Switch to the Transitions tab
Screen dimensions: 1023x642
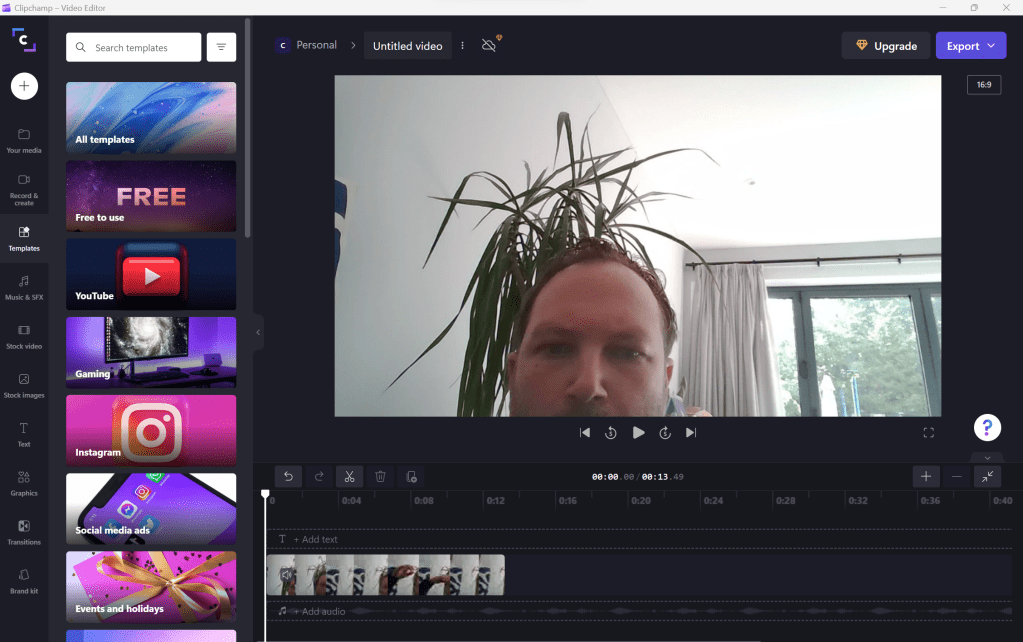click(24, 532)
